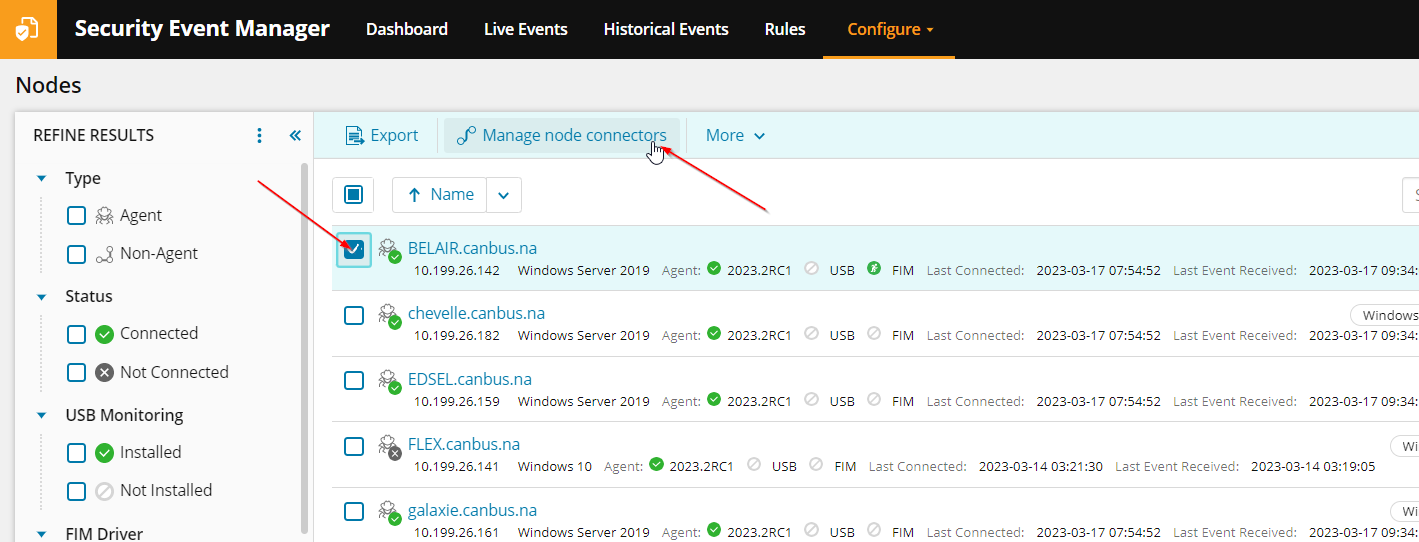Image resolution: width=1419 pixels, height=542 pixels.
Task: Click the Manage node connectors icon
Action: tap(465, 135)
